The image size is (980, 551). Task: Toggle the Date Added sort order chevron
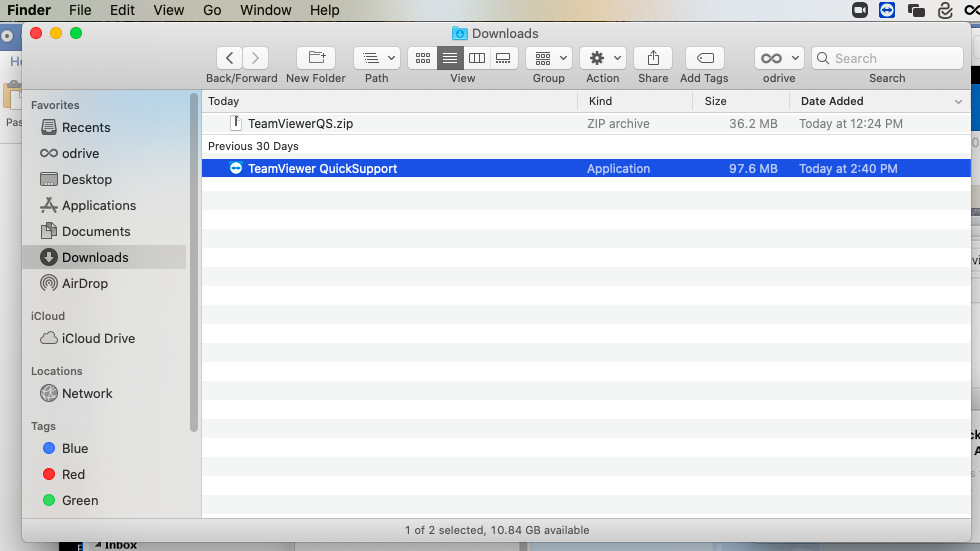(x=958, y=102)
